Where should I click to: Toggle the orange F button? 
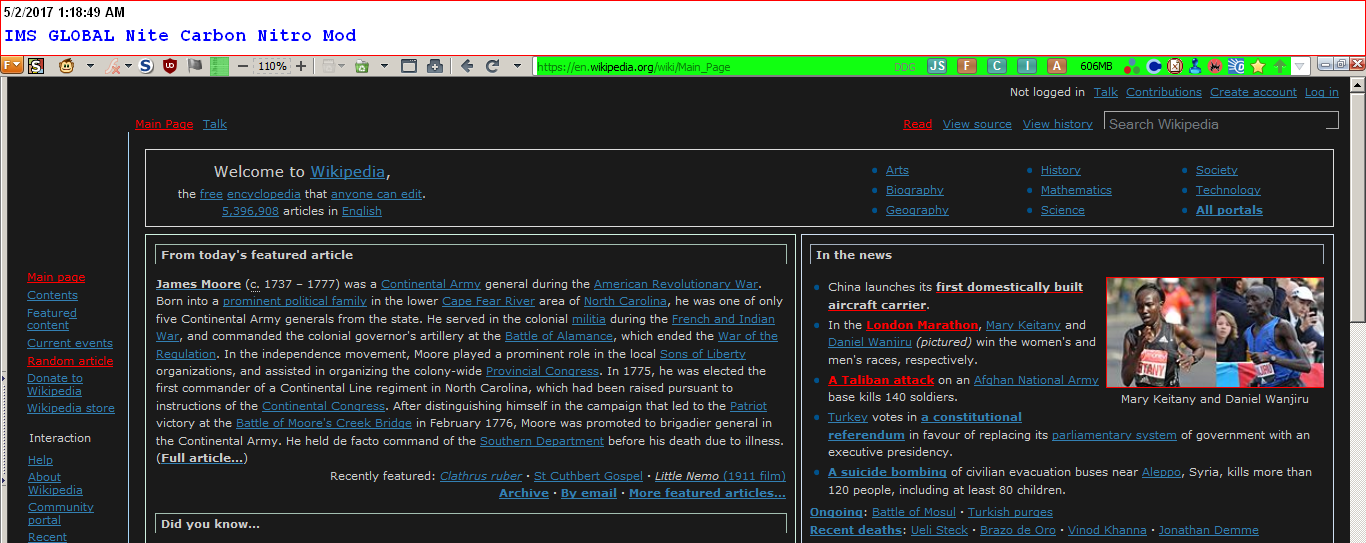pos(967,66)
